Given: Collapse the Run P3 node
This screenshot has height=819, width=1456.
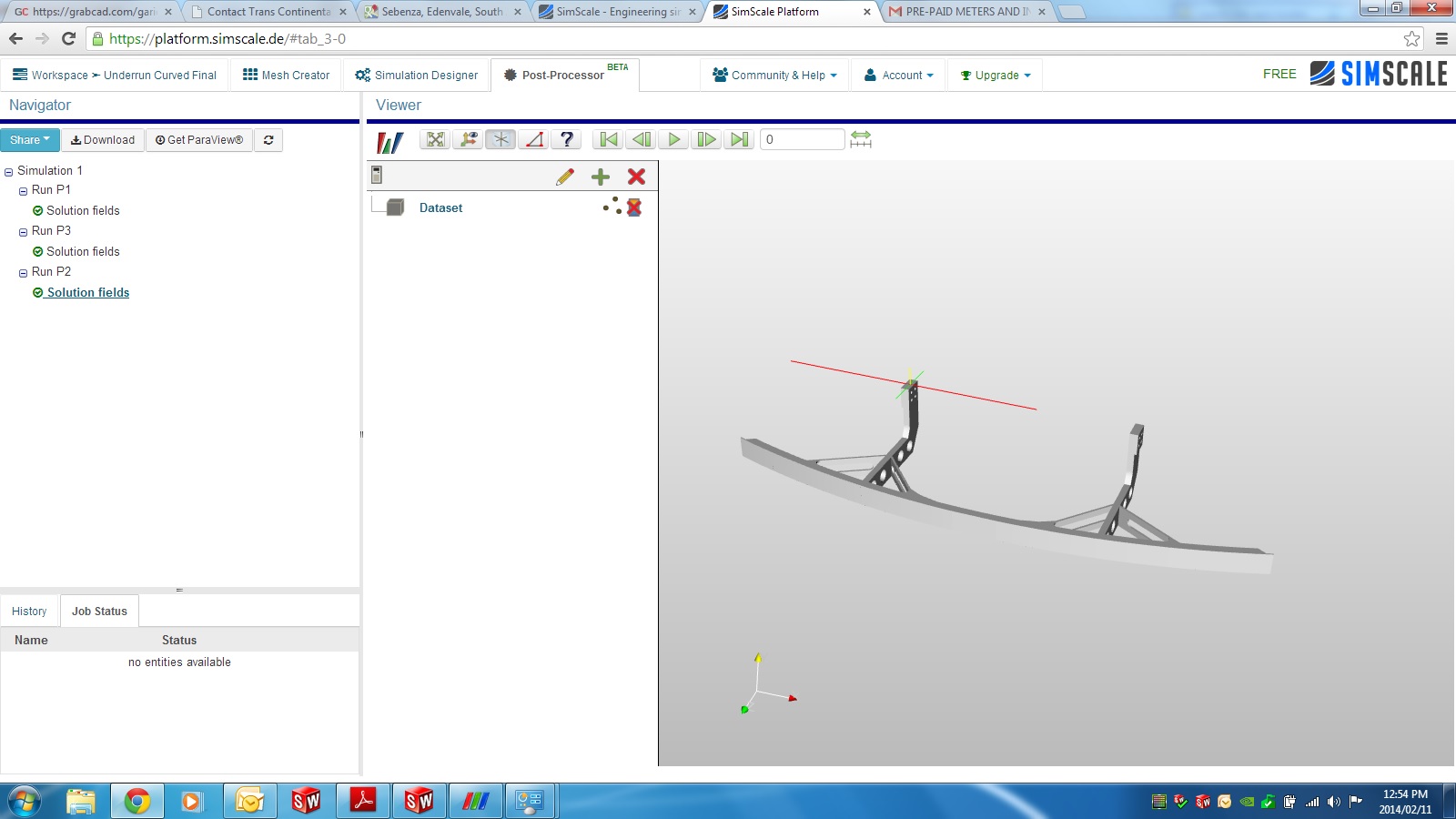Looking at the screenshot, I should pyautogui.click(x=23, y=232).
